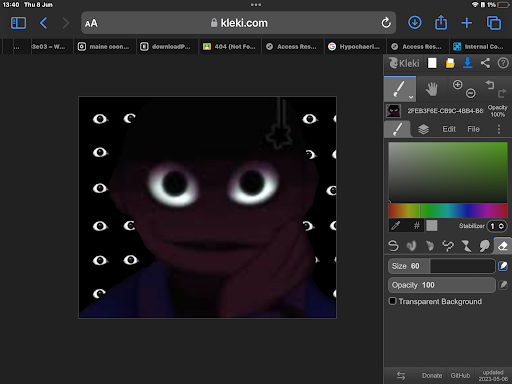Share the drawing via Kleki share icon
This screenshot has width=512, height=384.
(x=485, y=63)
